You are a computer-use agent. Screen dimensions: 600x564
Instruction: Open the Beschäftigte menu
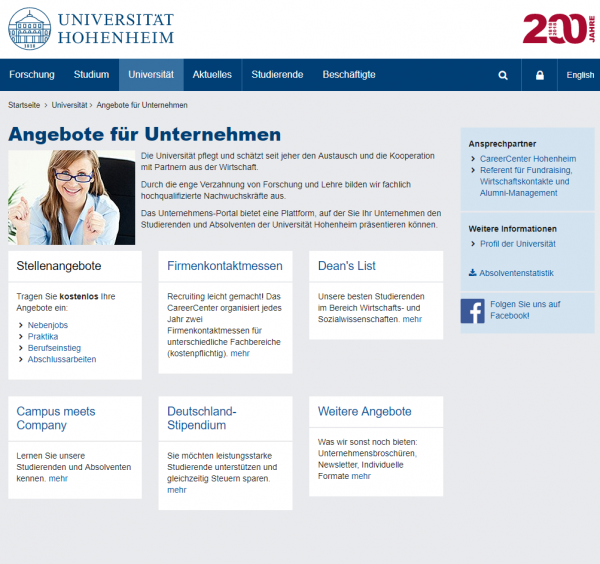(349, 75)
